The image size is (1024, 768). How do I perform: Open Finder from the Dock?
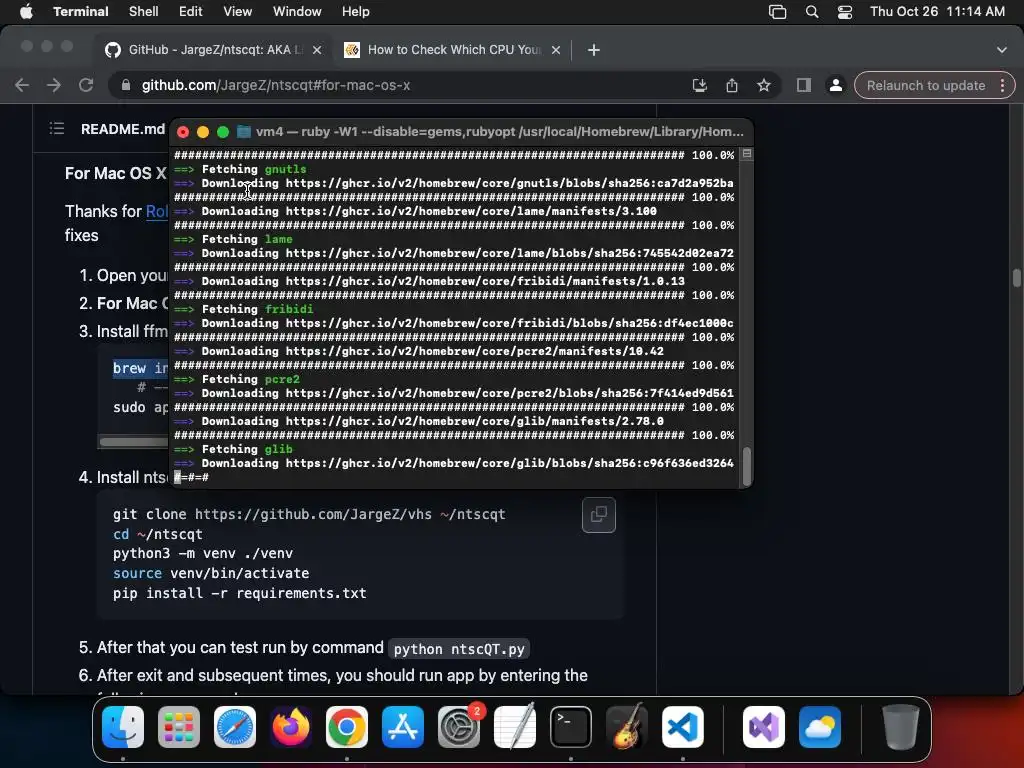(123, 727)
